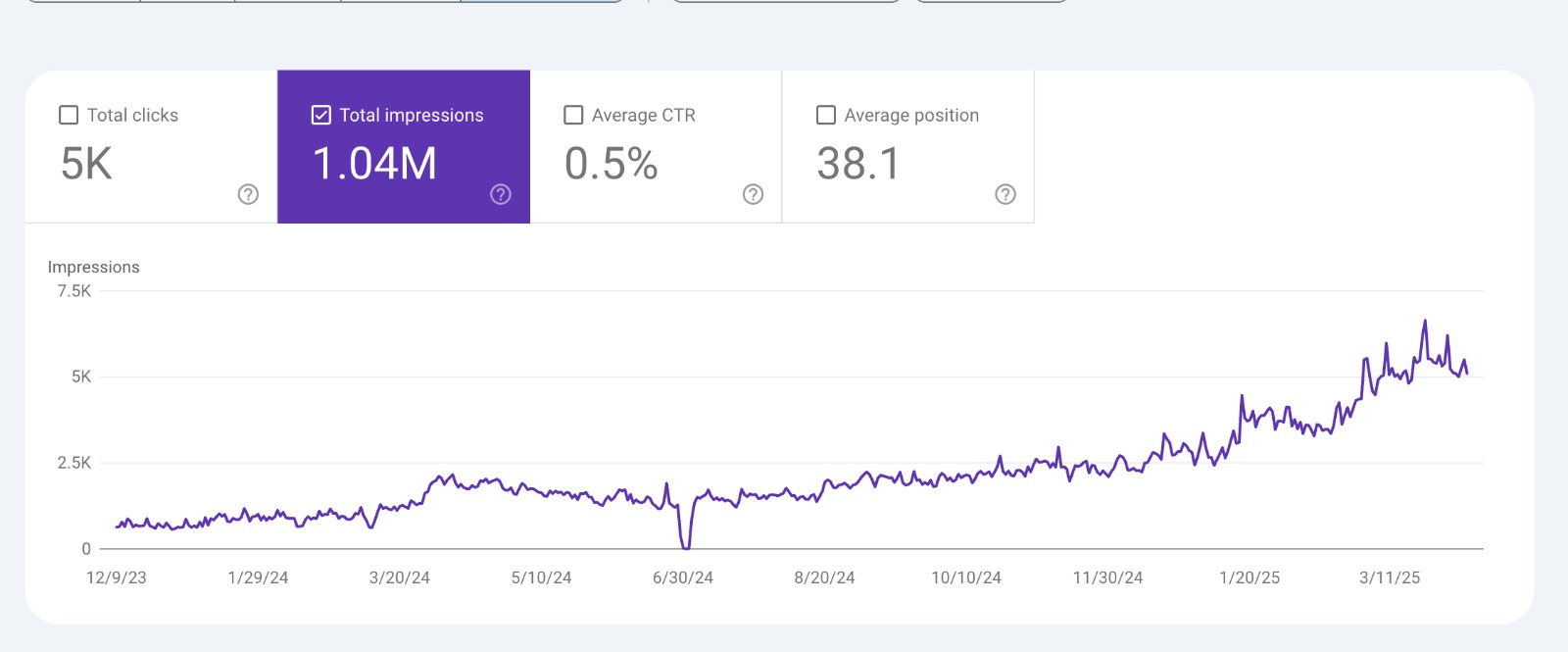Viewport: 1568px width, 652px height.
Task: Click the Average CTR help icon
Action: click(753, 194)
